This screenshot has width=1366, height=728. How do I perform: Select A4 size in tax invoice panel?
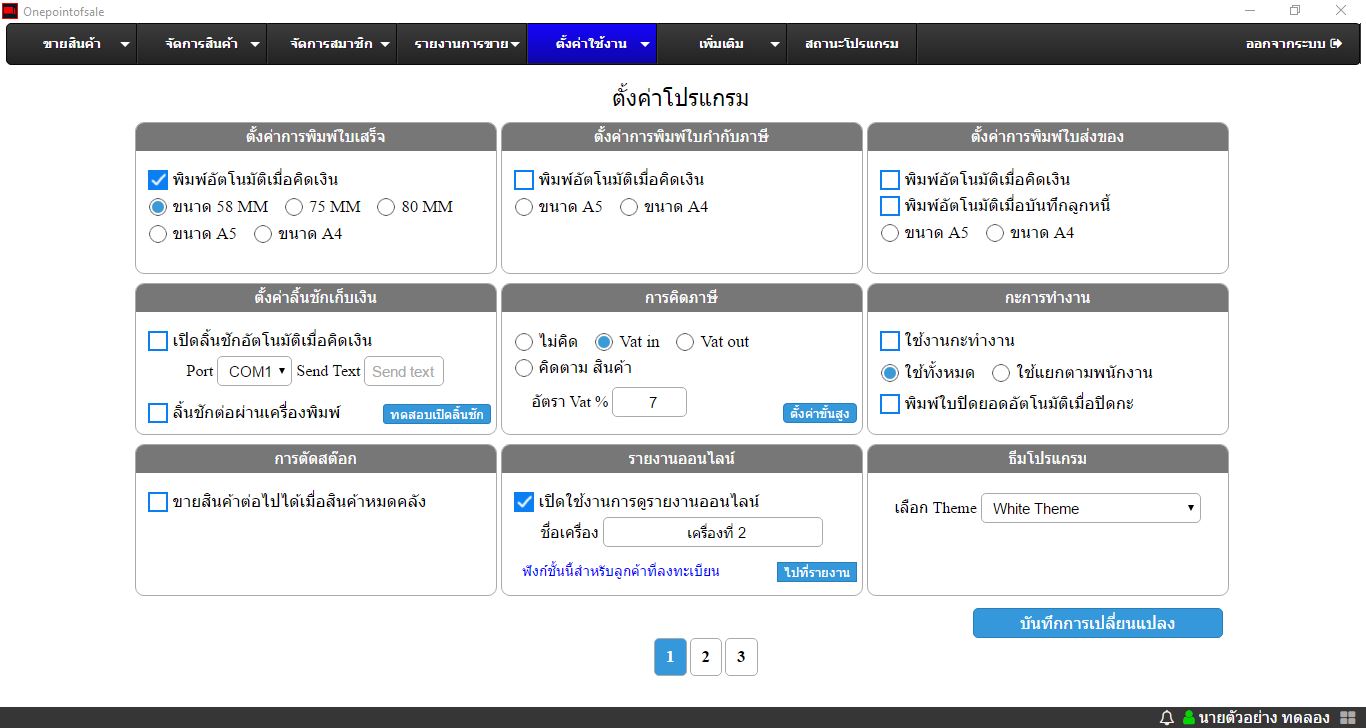point(629,207)
